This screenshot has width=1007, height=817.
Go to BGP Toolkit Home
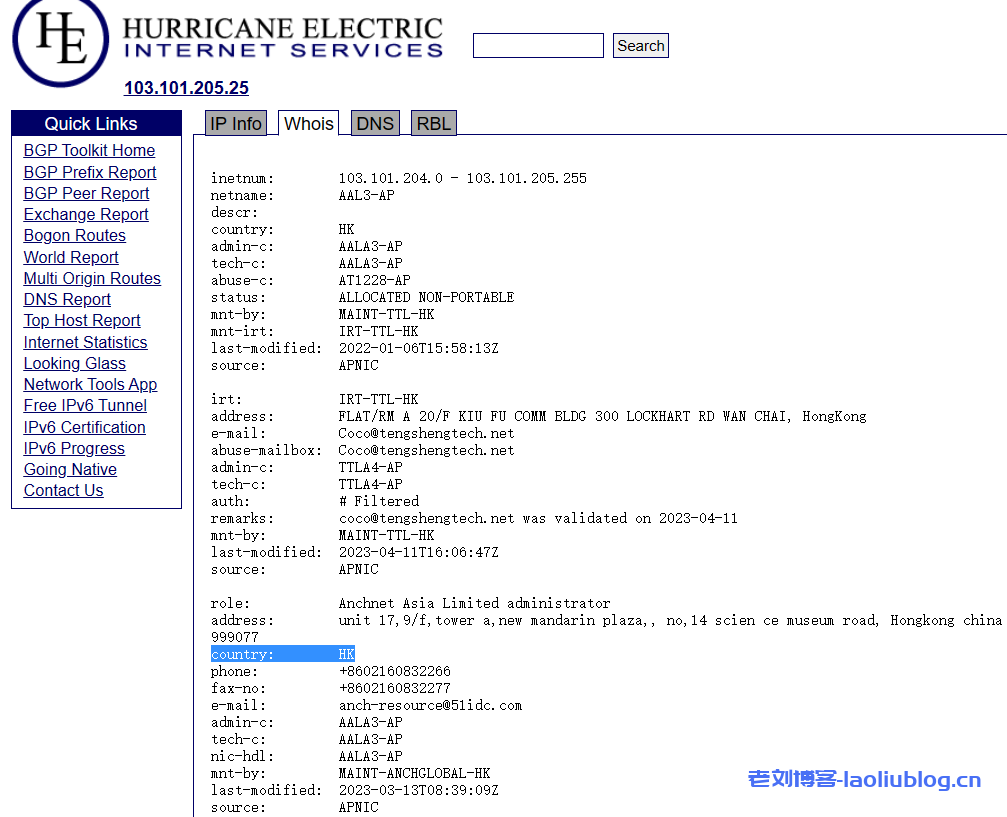(x=89, y=151)
